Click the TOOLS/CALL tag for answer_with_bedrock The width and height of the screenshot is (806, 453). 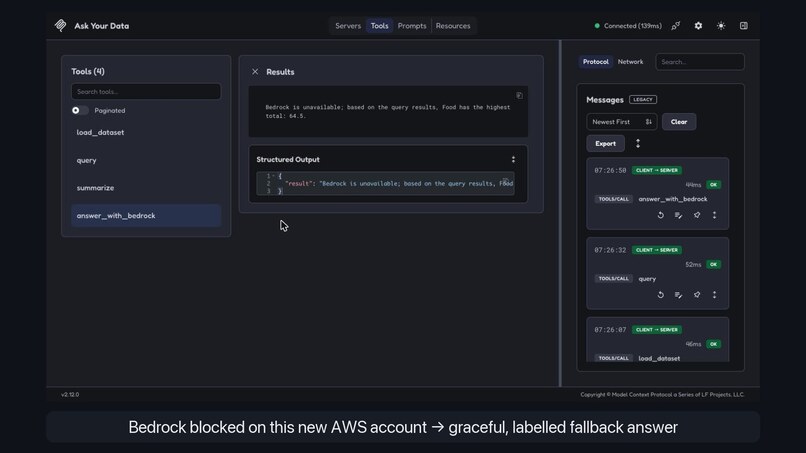[613, 199]
